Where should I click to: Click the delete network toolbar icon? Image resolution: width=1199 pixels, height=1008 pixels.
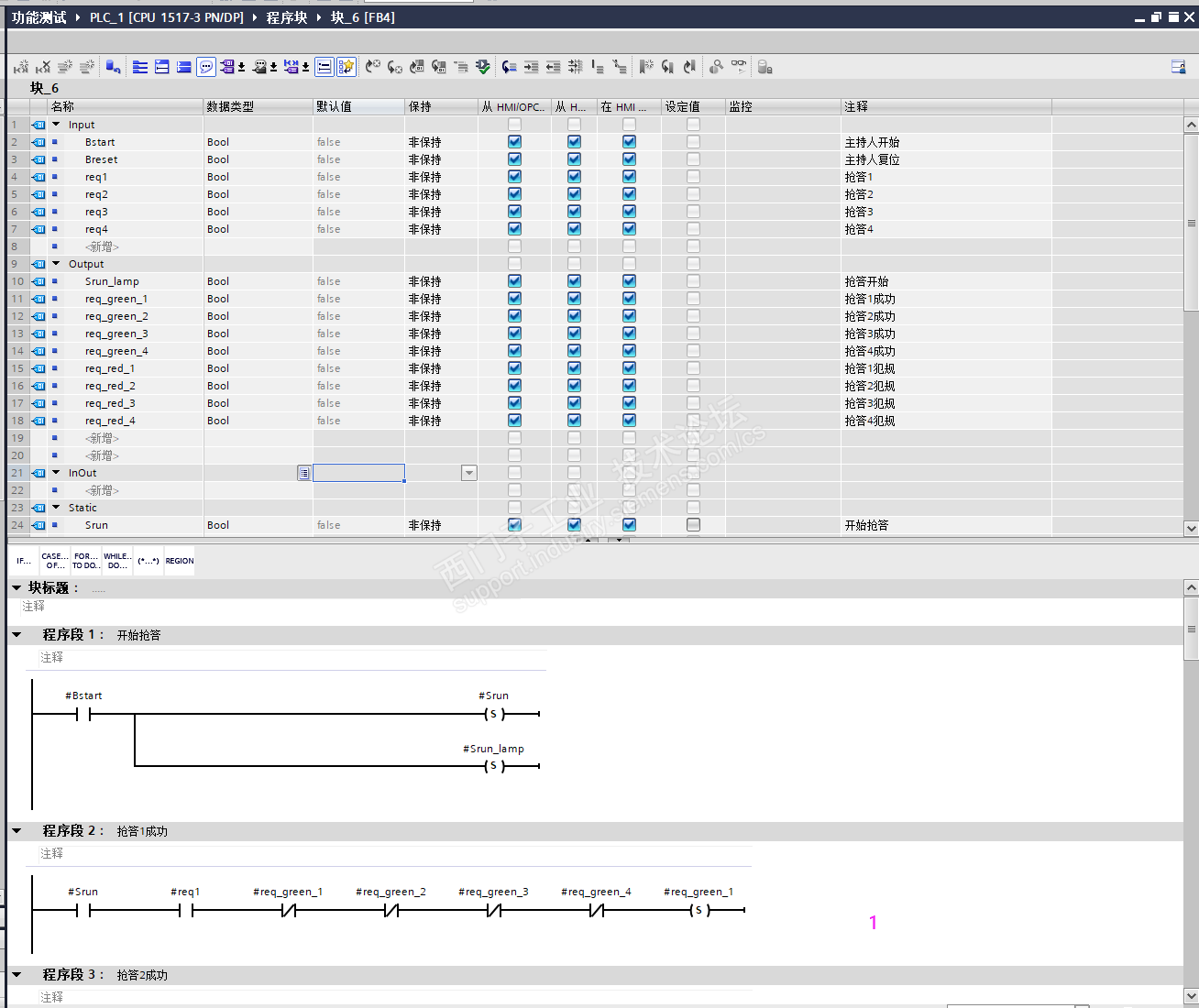[43, 67]
